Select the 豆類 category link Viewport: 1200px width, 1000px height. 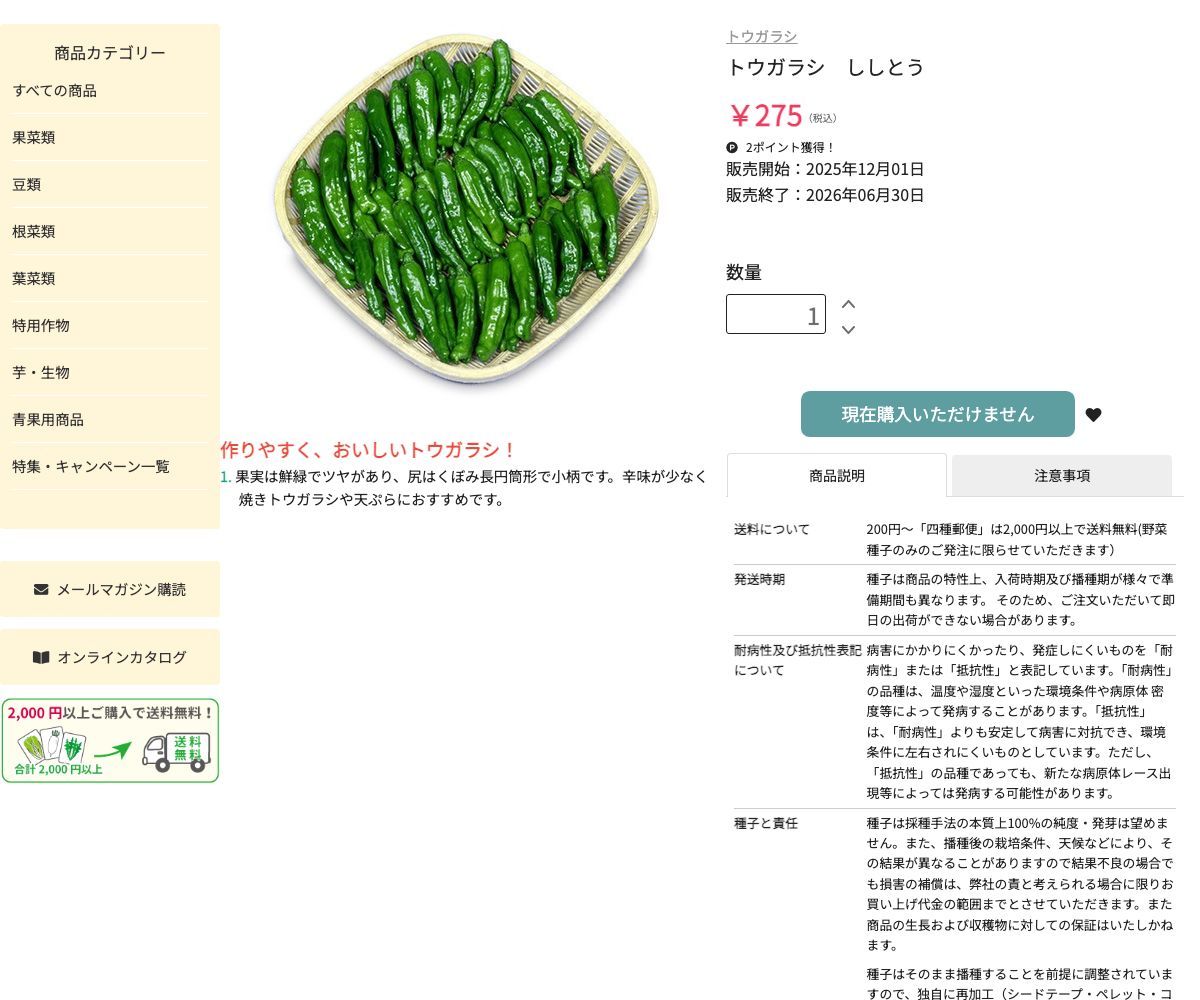click(27, 184)
